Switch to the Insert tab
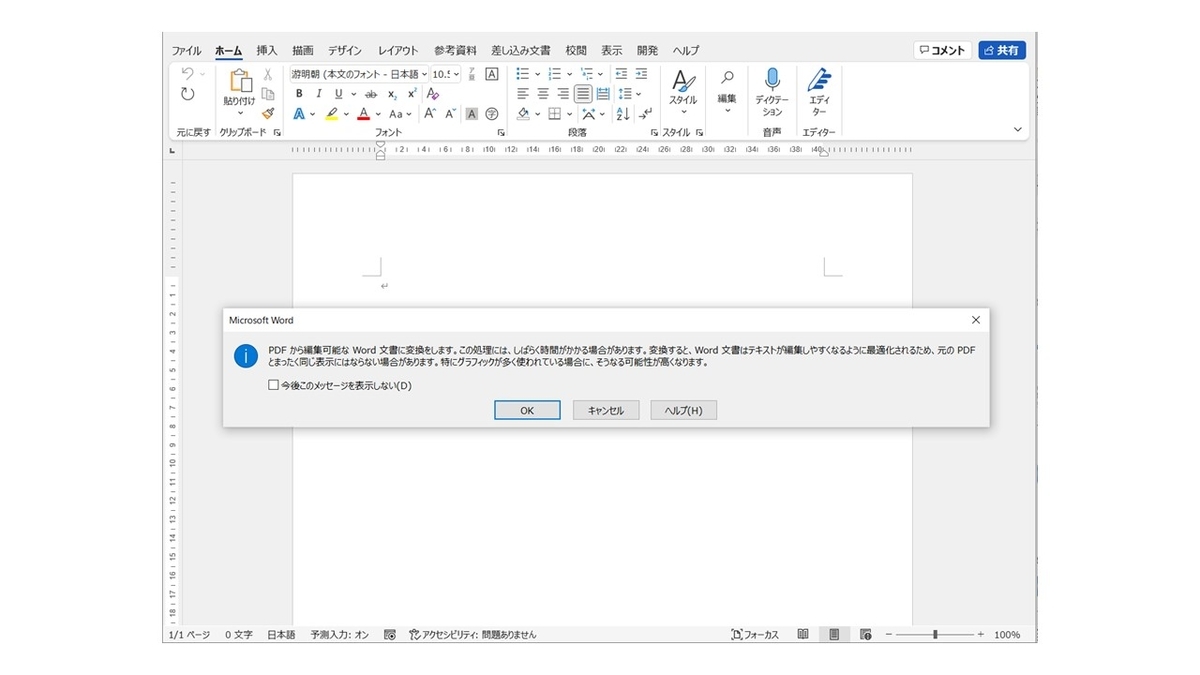Image resolution: width=1200 pixels, height=675 pixels. pos(267,50)
